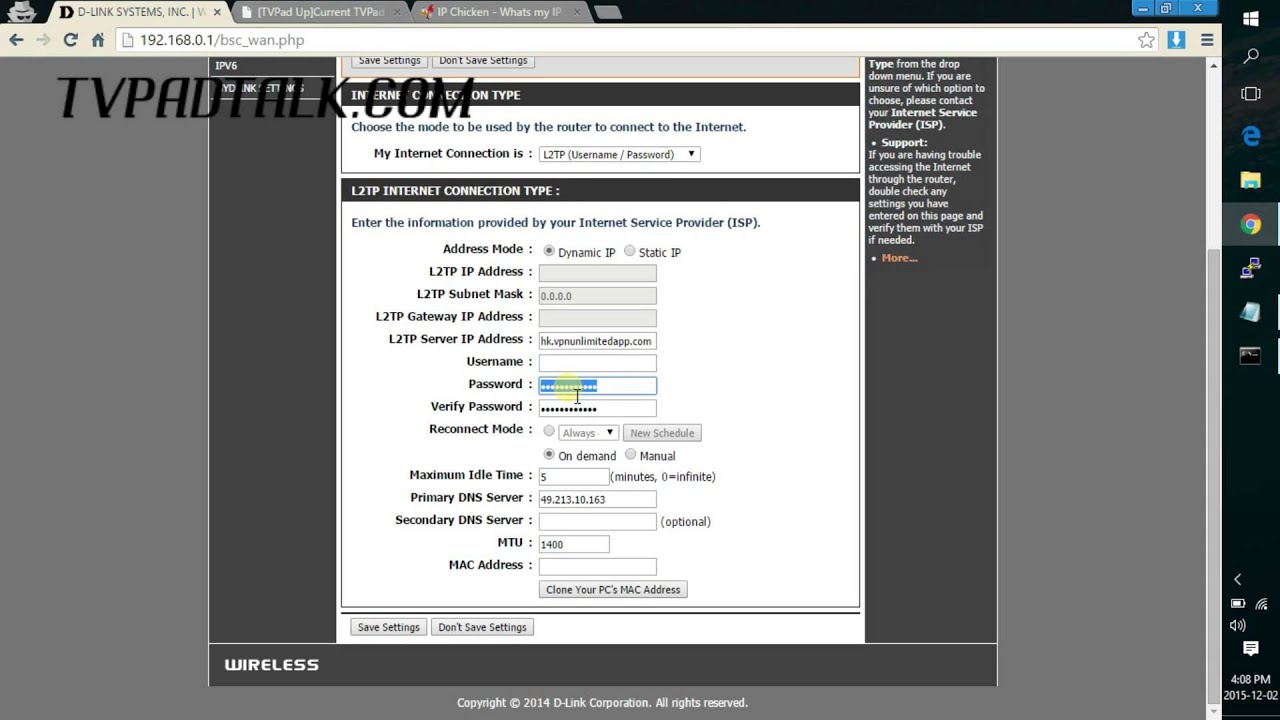1280x720 pixels.
Task: Open the download extension icon in toolbar
Action: point(1176,40)
